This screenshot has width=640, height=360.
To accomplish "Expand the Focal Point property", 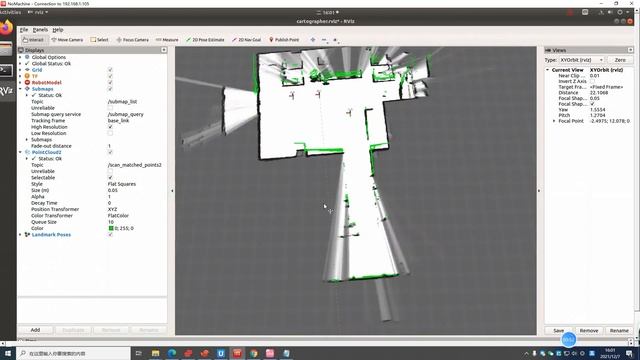I will [x=554, y=121].
